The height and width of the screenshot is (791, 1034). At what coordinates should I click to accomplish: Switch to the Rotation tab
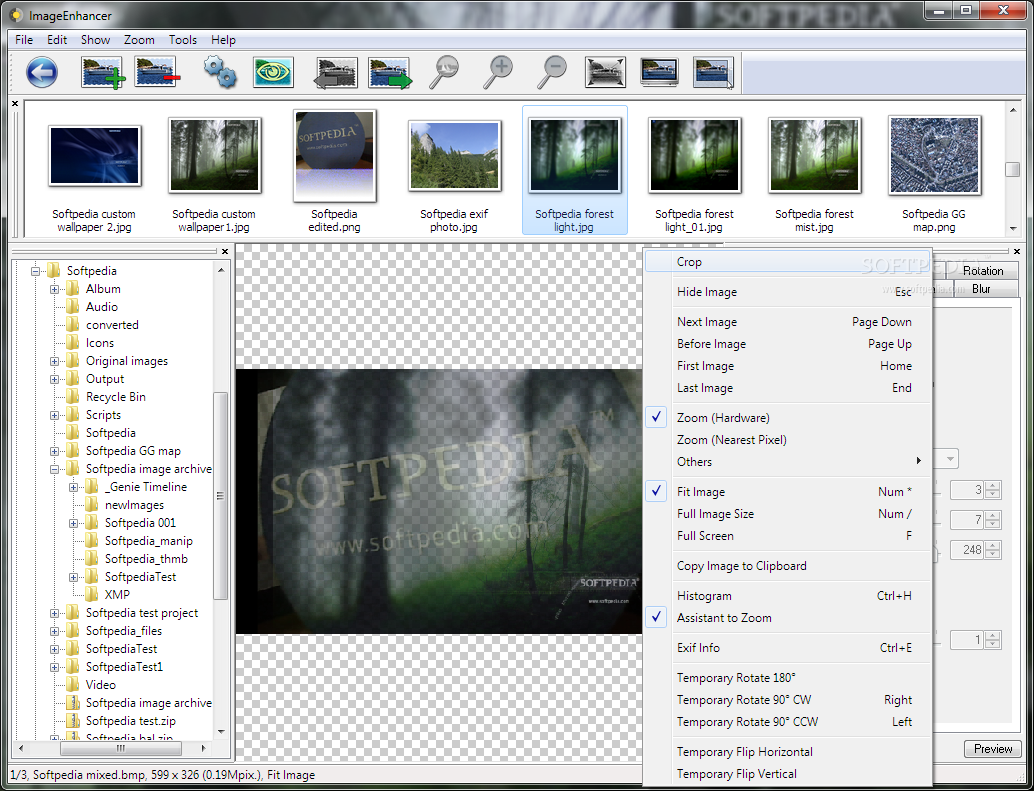point(982,271)
